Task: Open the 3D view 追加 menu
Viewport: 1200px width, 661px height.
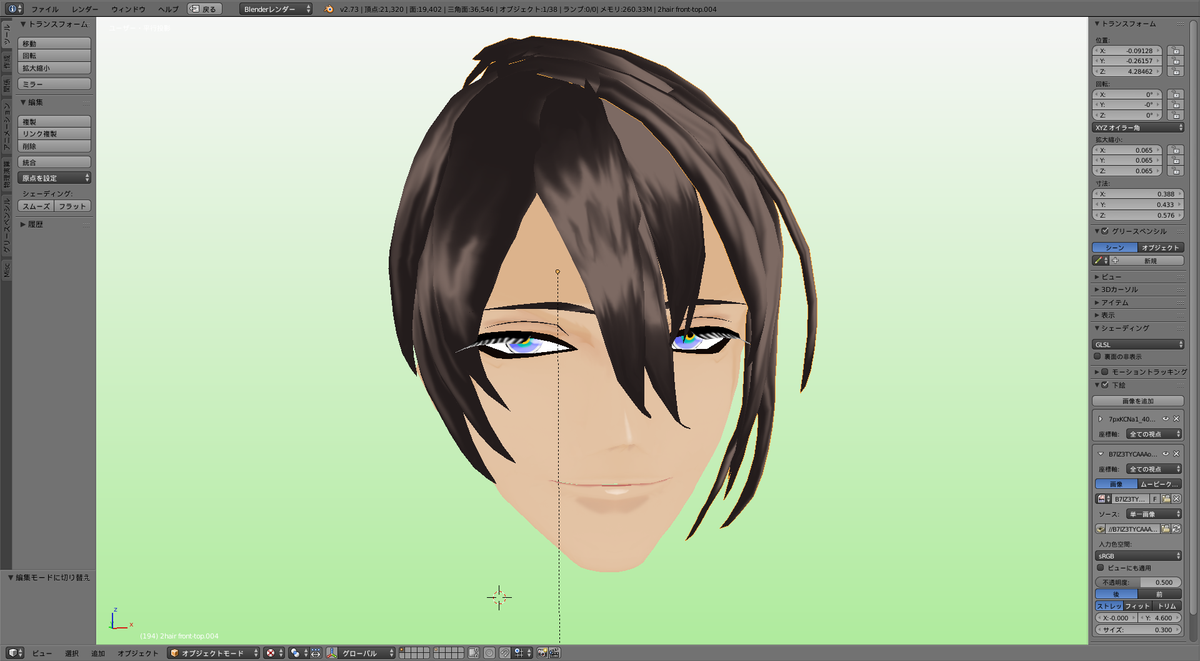Action: click(98, 653)
